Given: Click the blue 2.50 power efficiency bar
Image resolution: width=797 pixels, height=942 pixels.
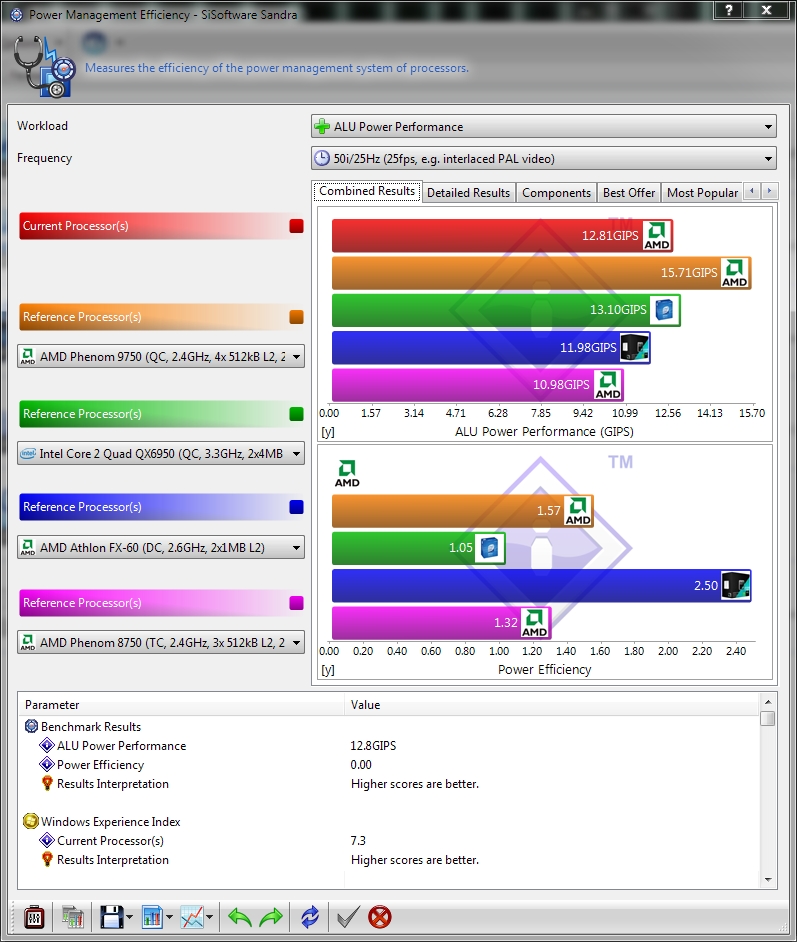Looking at the screenshot, I should click(541, 585).
